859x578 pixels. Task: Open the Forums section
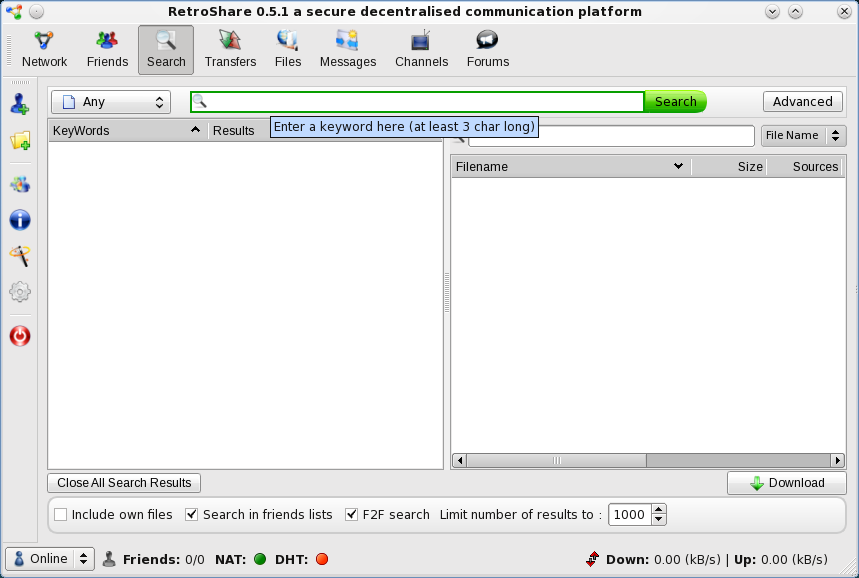(488, 50)
